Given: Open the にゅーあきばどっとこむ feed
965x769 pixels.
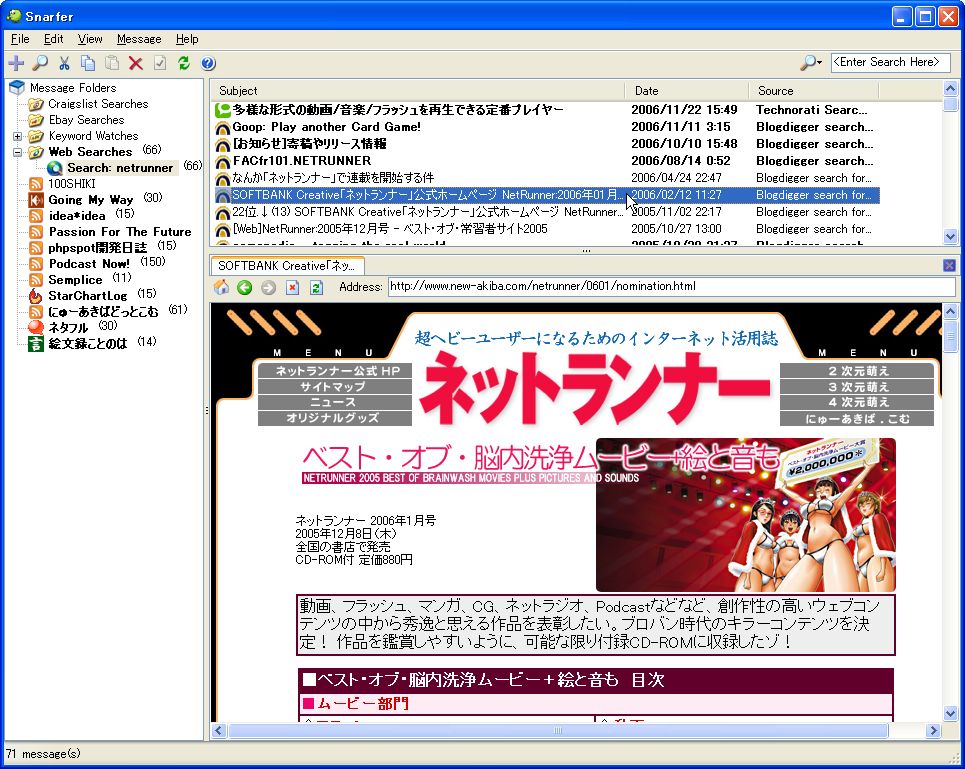Looking at the screenshot, I should point(103,312).
